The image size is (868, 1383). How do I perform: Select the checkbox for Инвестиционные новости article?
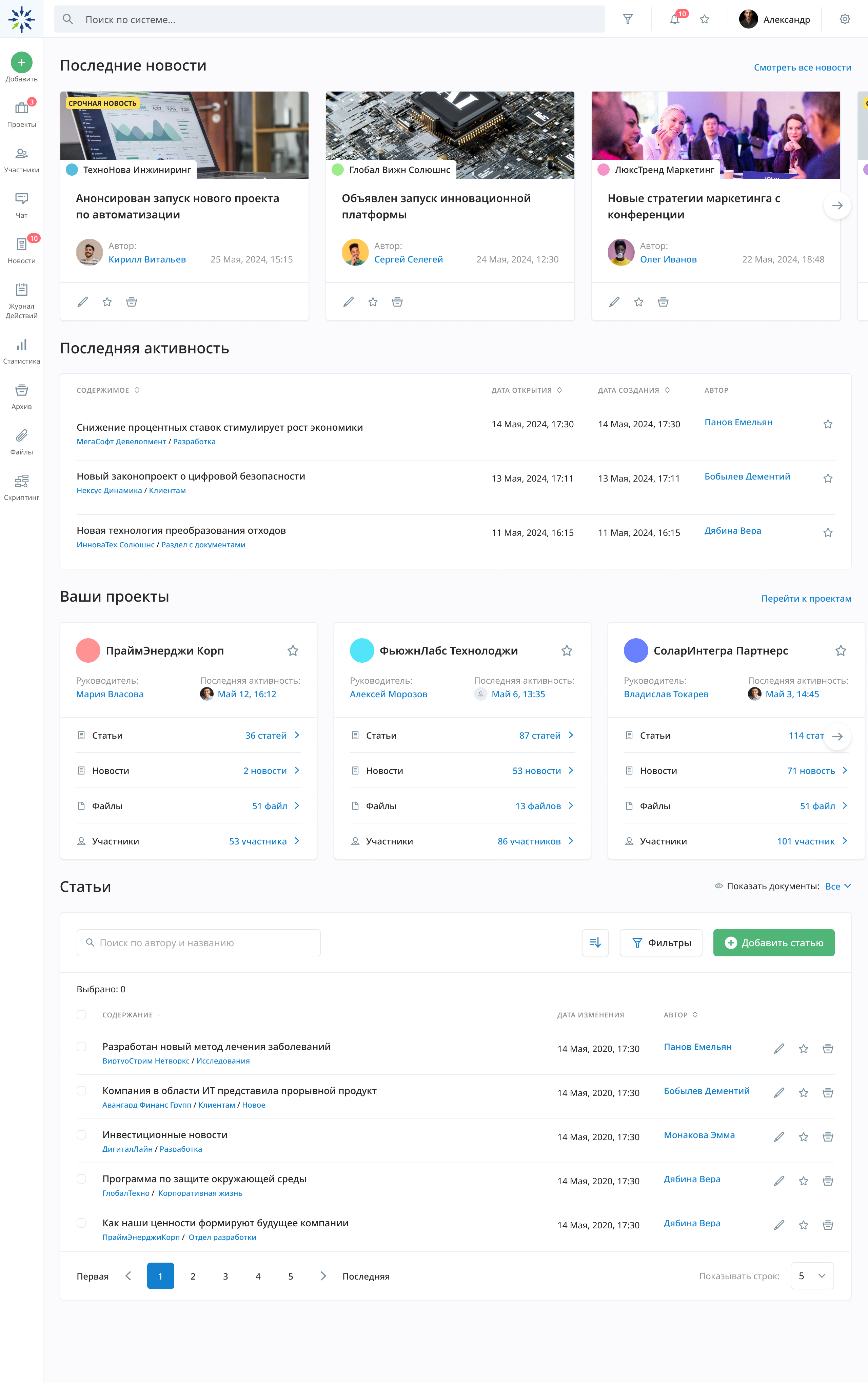[x=81, y=1134]
